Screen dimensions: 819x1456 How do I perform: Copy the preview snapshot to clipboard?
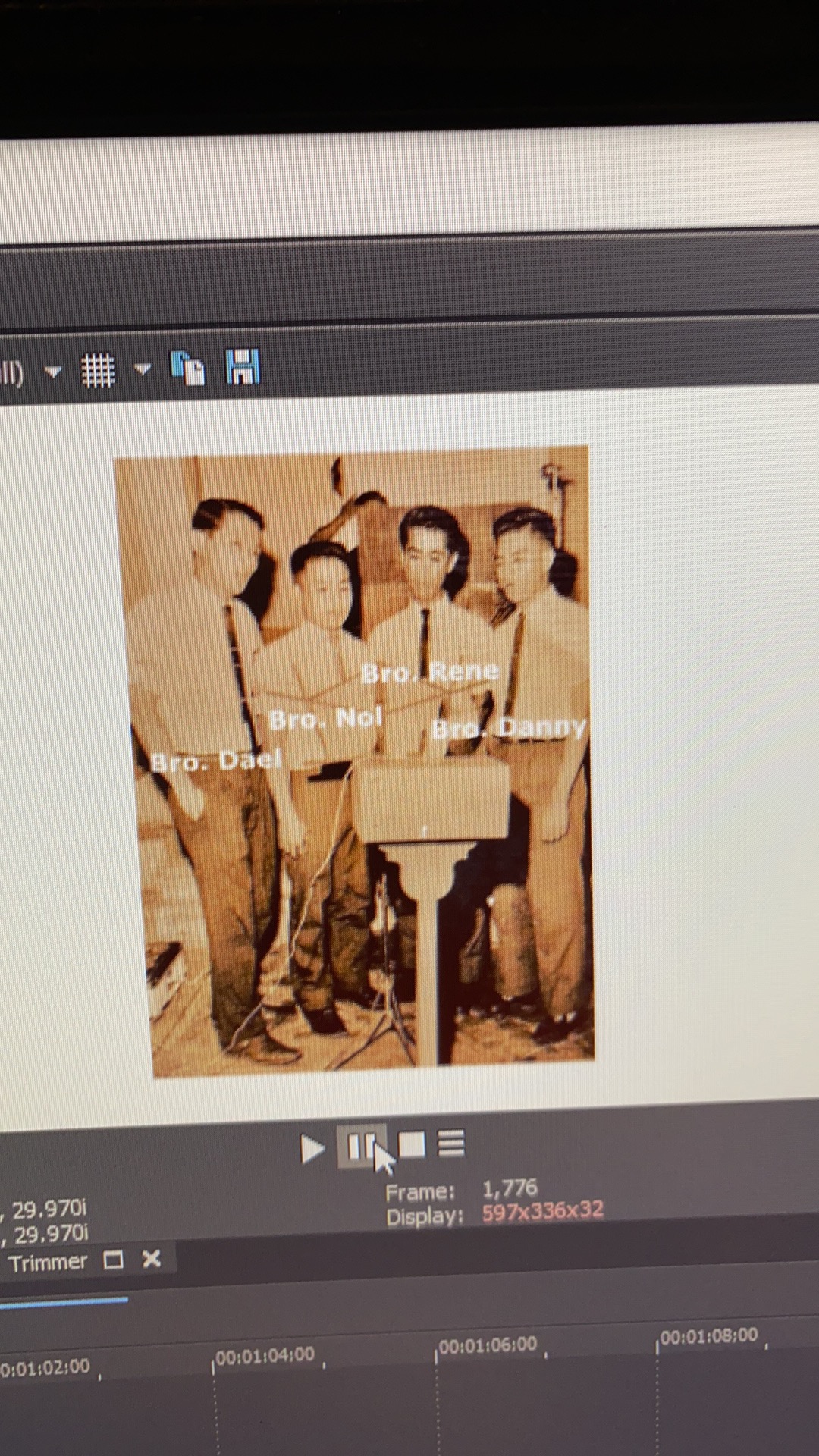(x=188, y=369)
